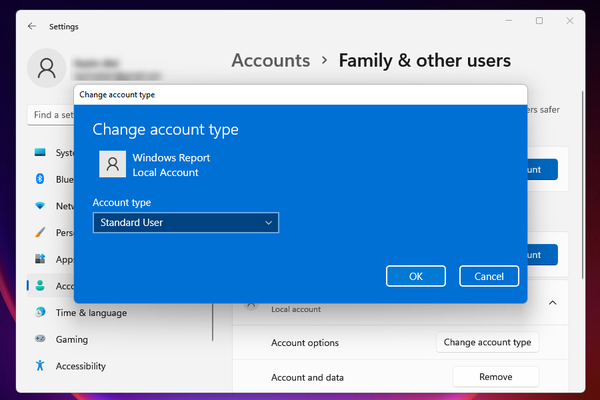Open the Accessibility section
This screenshot has height=400, width=600.
[x=80, y=366]
